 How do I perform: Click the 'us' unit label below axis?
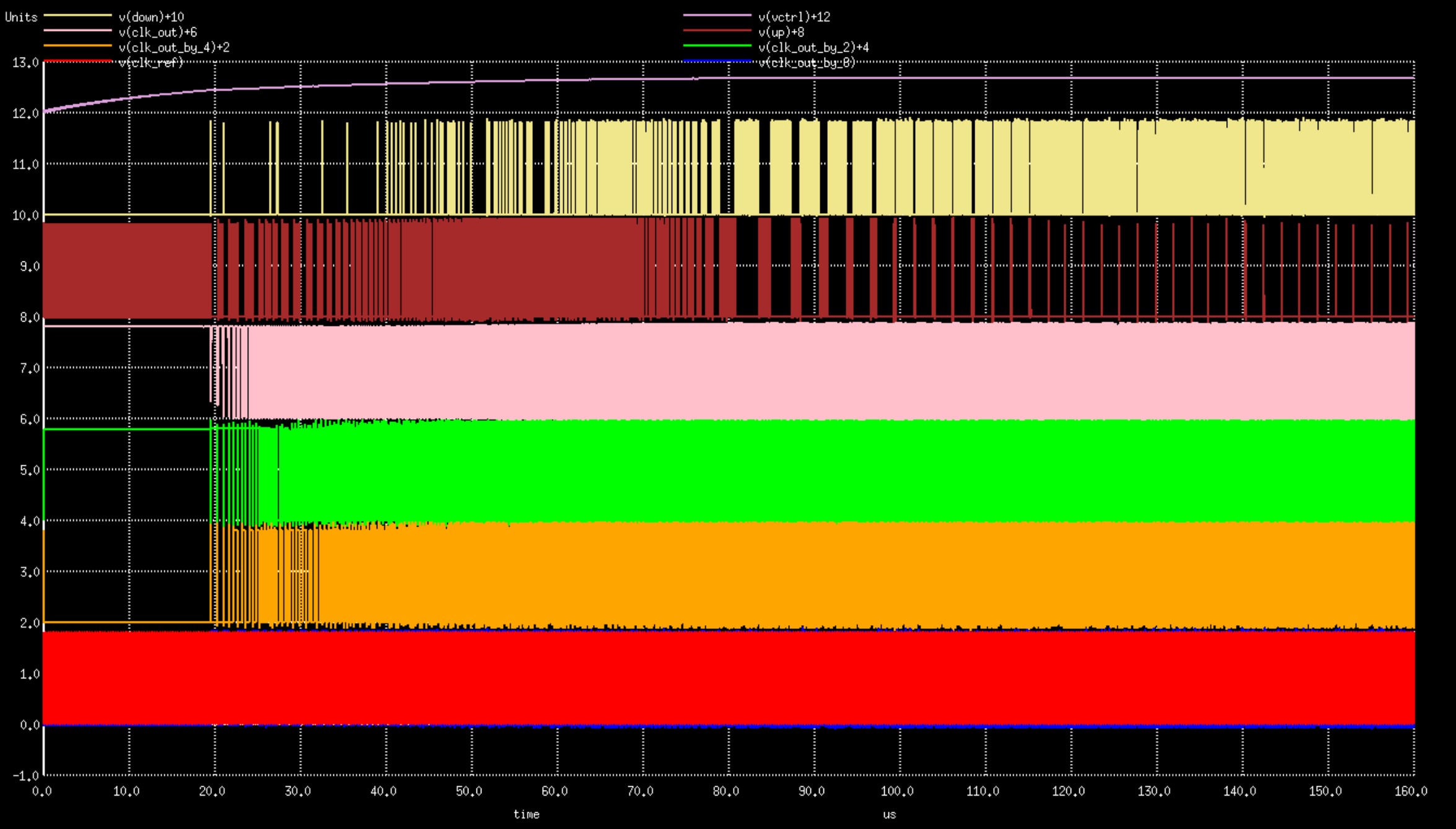pyautogui.click(x=889, y=815)
